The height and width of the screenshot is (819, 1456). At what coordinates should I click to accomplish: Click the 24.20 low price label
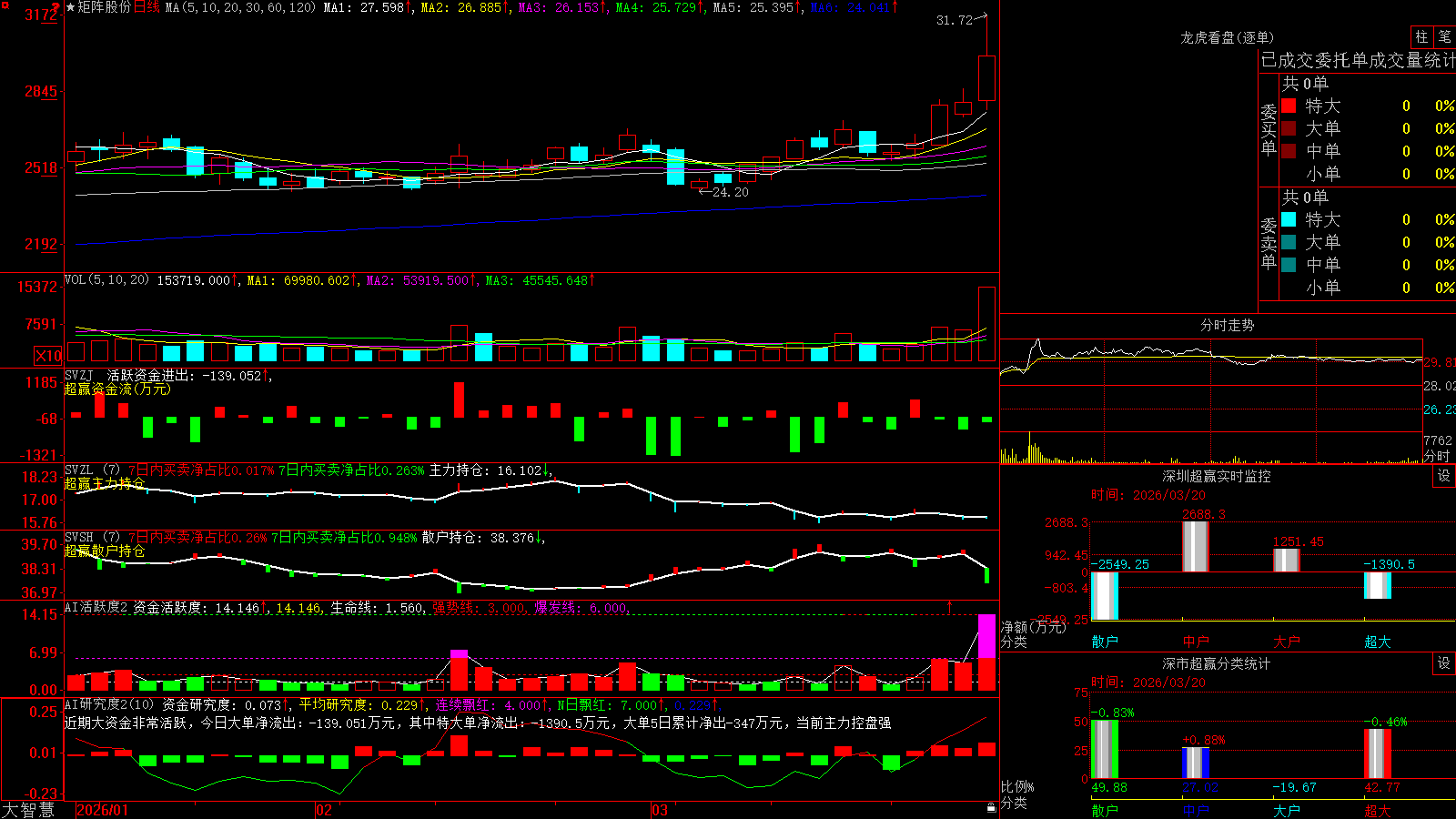(x=730, y=192)
